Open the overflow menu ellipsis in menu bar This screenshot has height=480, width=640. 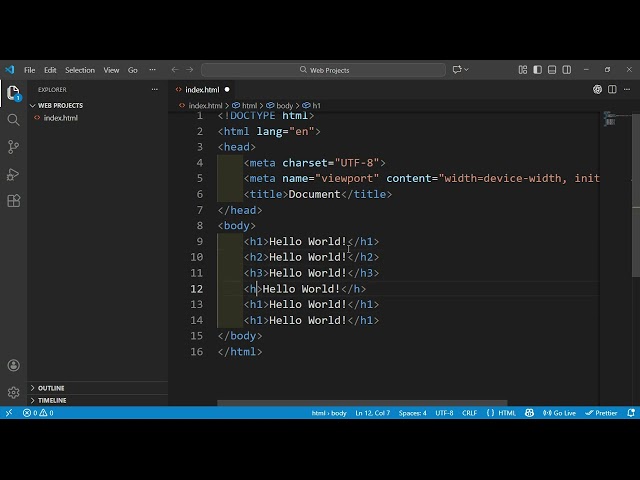[152, 70]
